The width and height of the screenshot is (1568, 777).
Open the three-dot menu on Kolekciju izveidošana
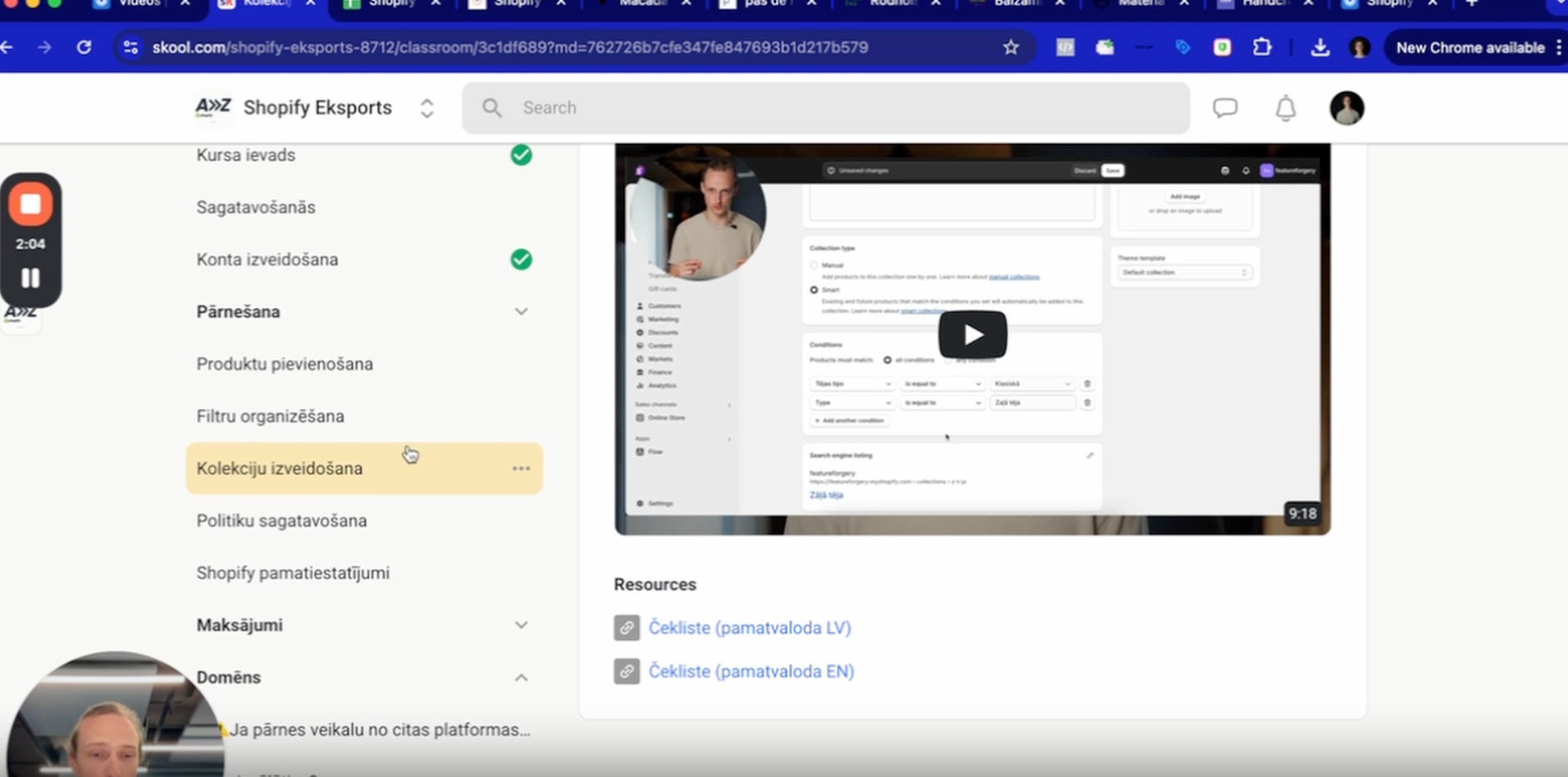point(521,468)
